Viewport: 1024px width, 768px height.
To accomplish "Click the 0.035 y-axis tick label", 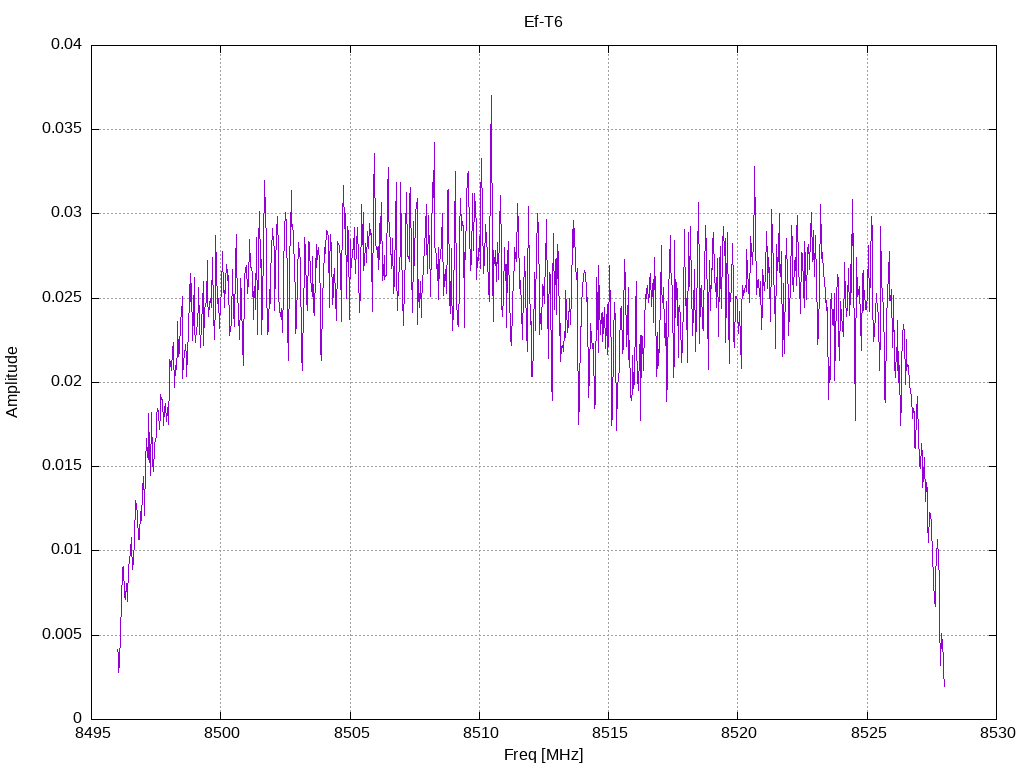I will 62,129.
